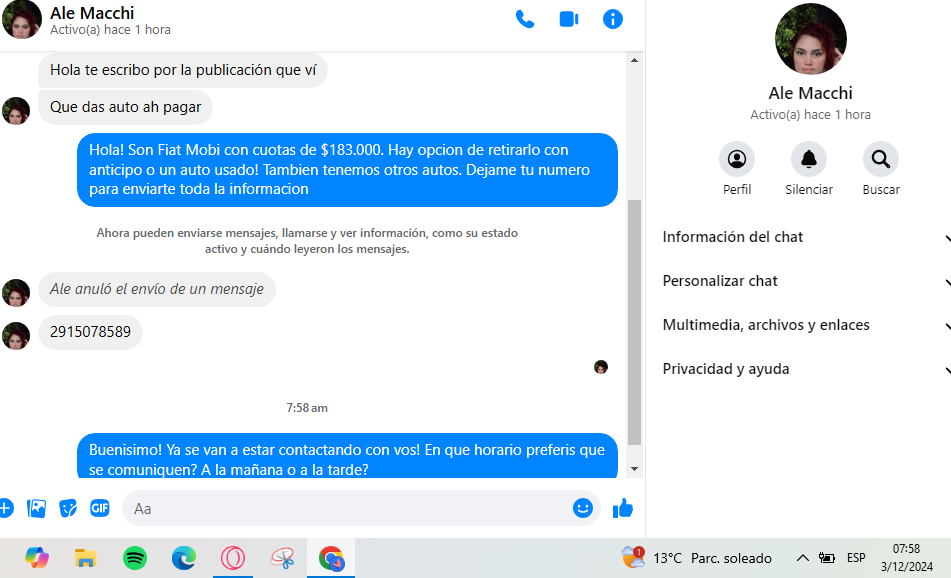
Task: Click 'Hola te escribo por la publicación' message
Action: tap(183, 70)
